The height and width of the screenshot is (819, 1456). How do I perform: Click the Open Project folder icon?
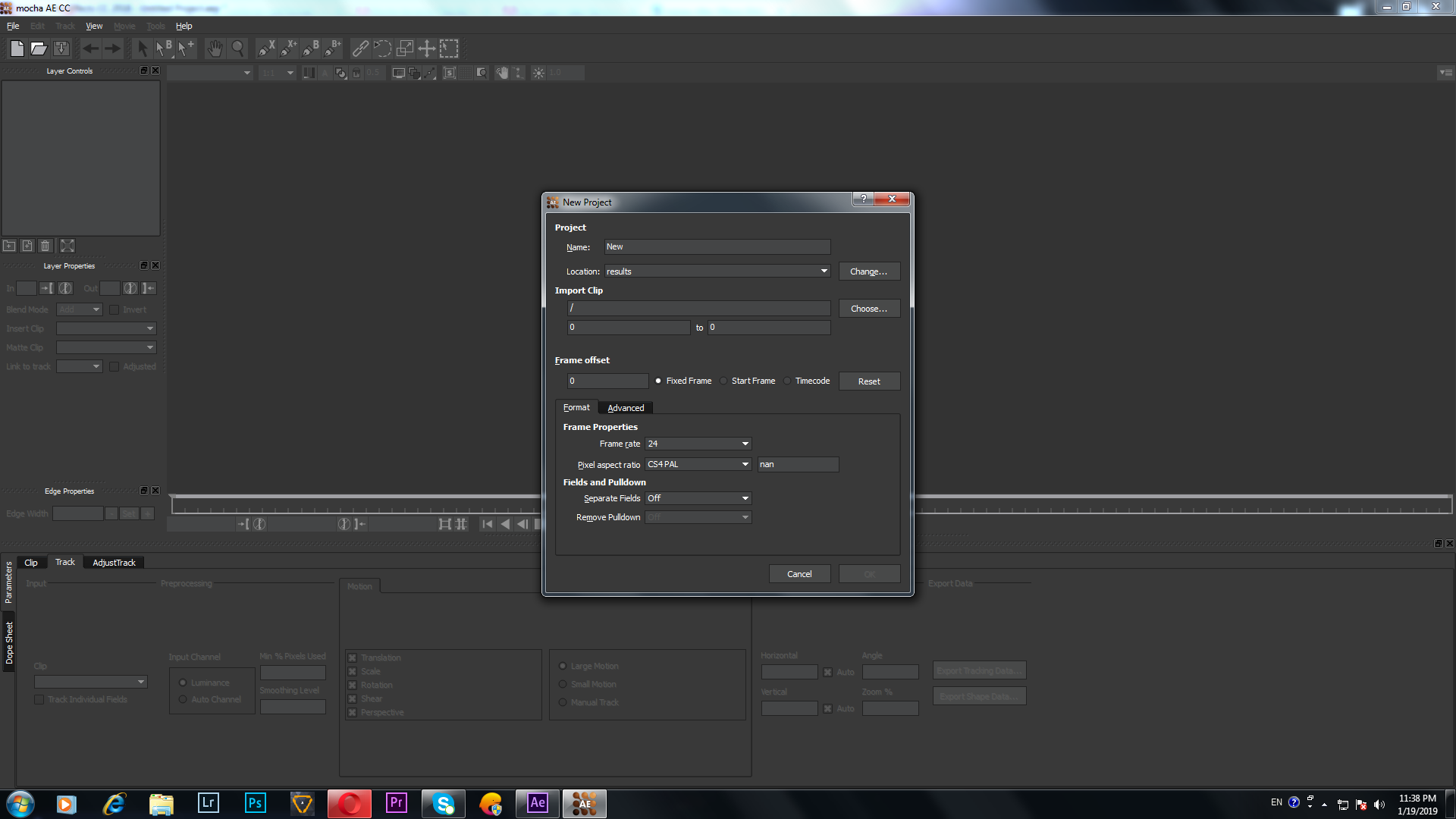(x=39, y=49)
